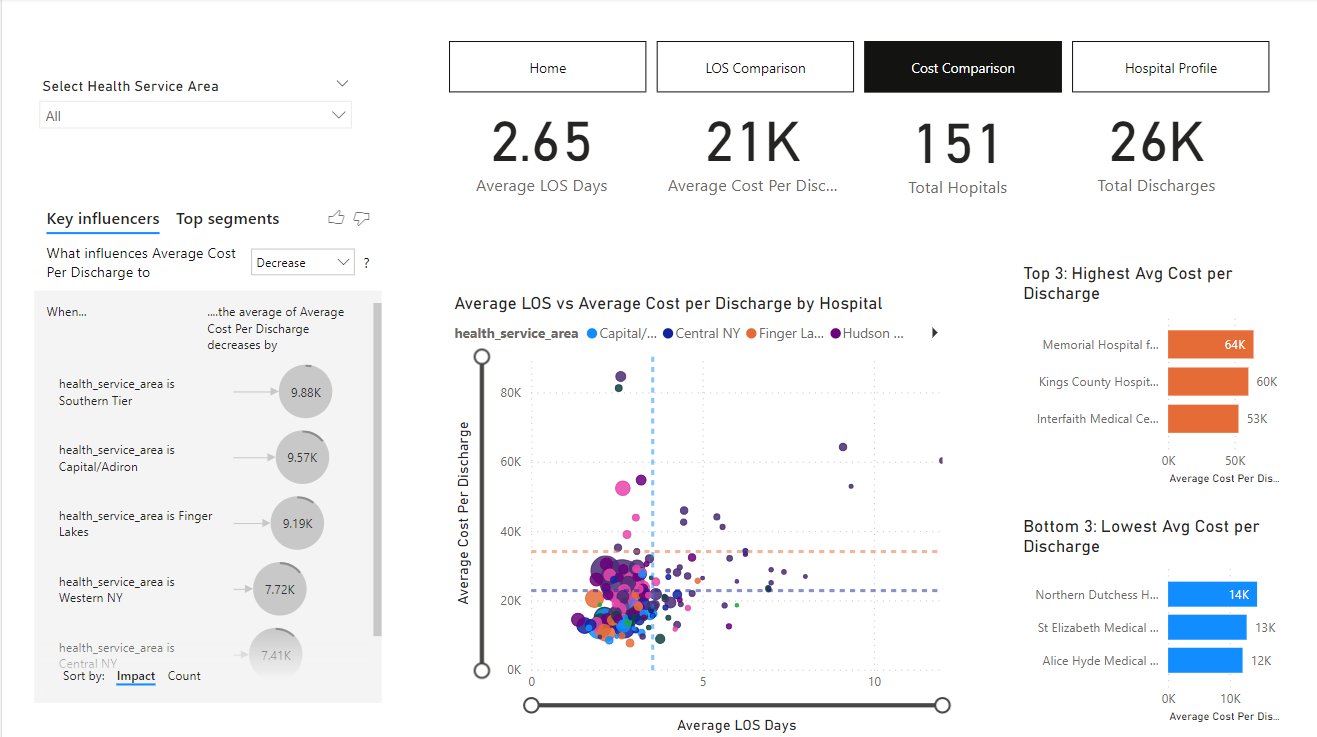Click the Memorial Hospital 64K bar
The width and height of the screenshot is (1317, 737).
(x=1210, y=345)
